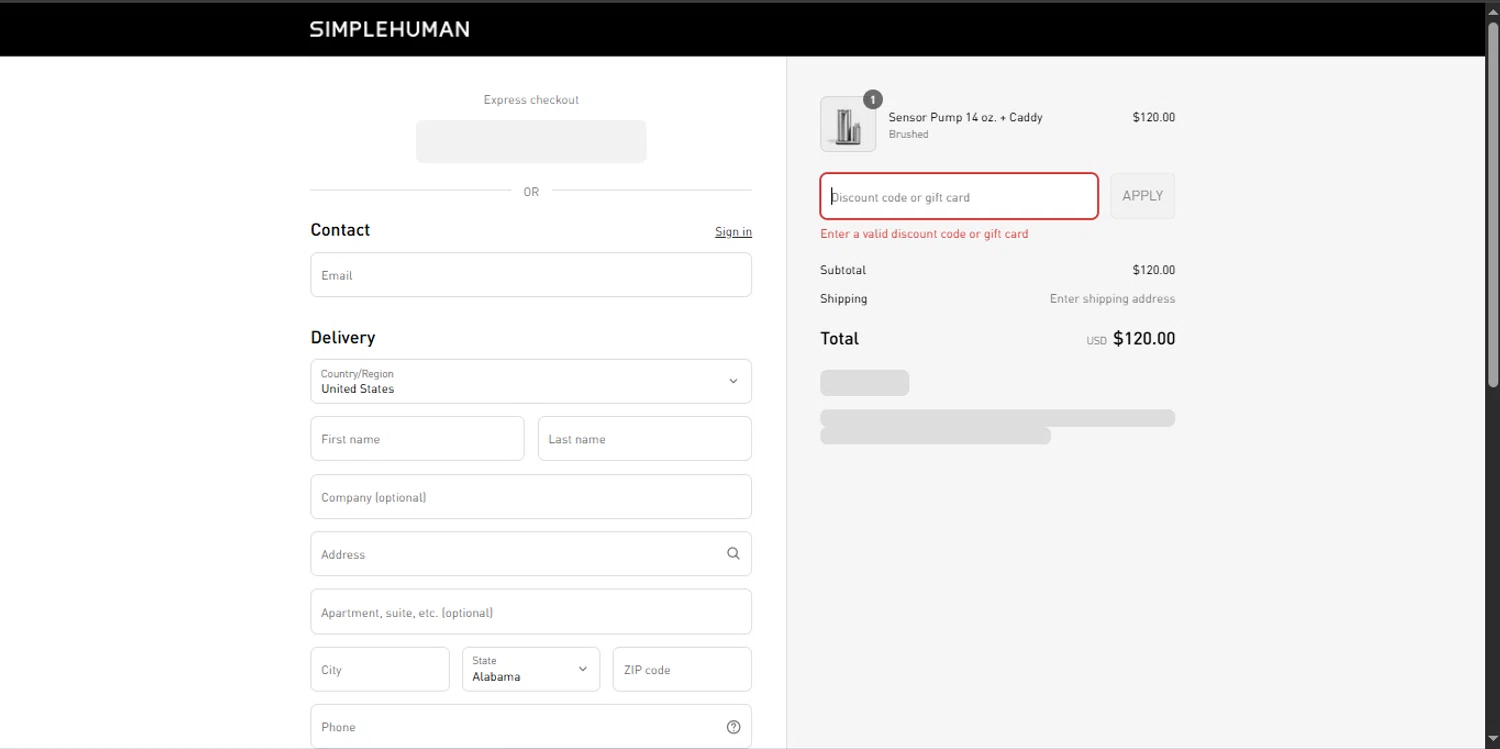Open the Country/Region dropdown
The image size is (1500, 749).
[x=531, y=381]
